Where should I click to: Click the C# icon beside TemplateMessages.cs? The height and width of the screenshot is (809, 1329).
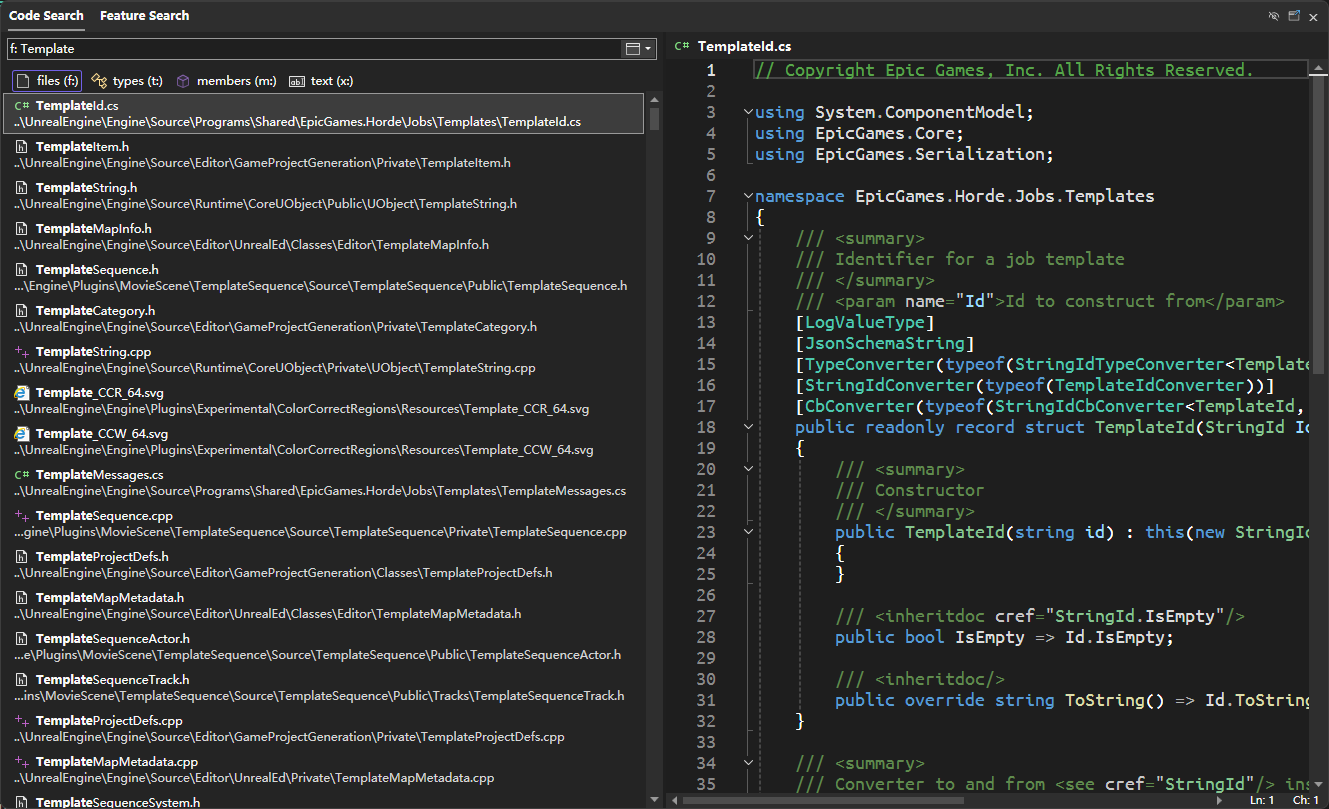[22, 475]
